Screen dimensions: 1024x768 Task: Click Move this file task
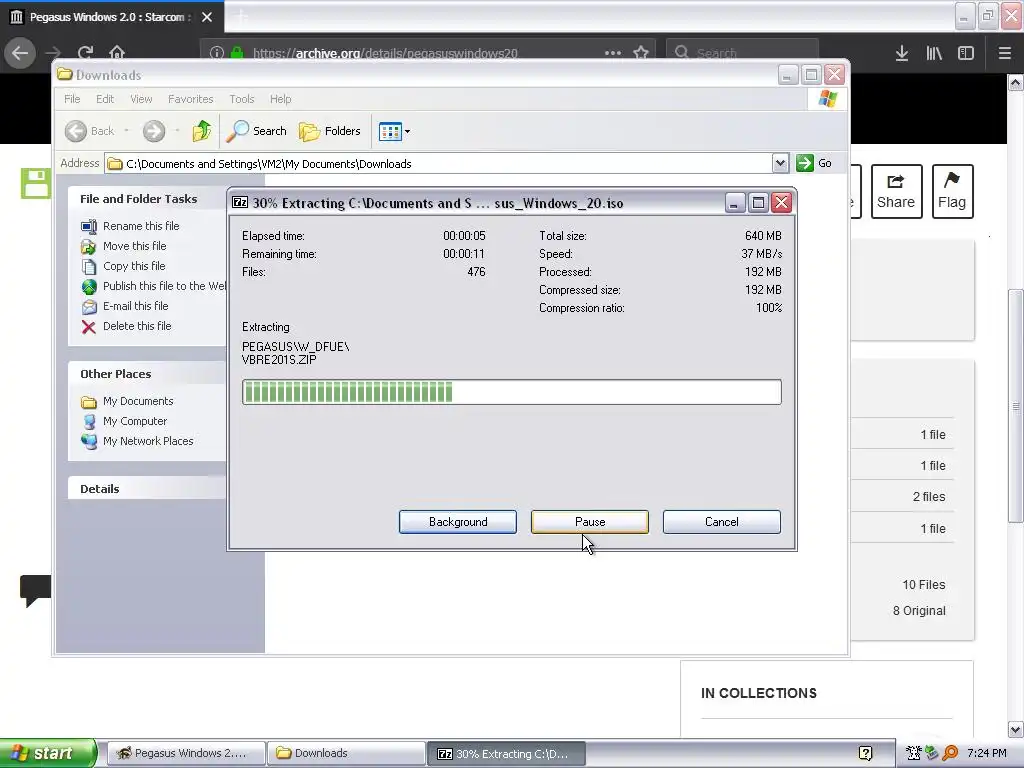[x=124, y=246]
